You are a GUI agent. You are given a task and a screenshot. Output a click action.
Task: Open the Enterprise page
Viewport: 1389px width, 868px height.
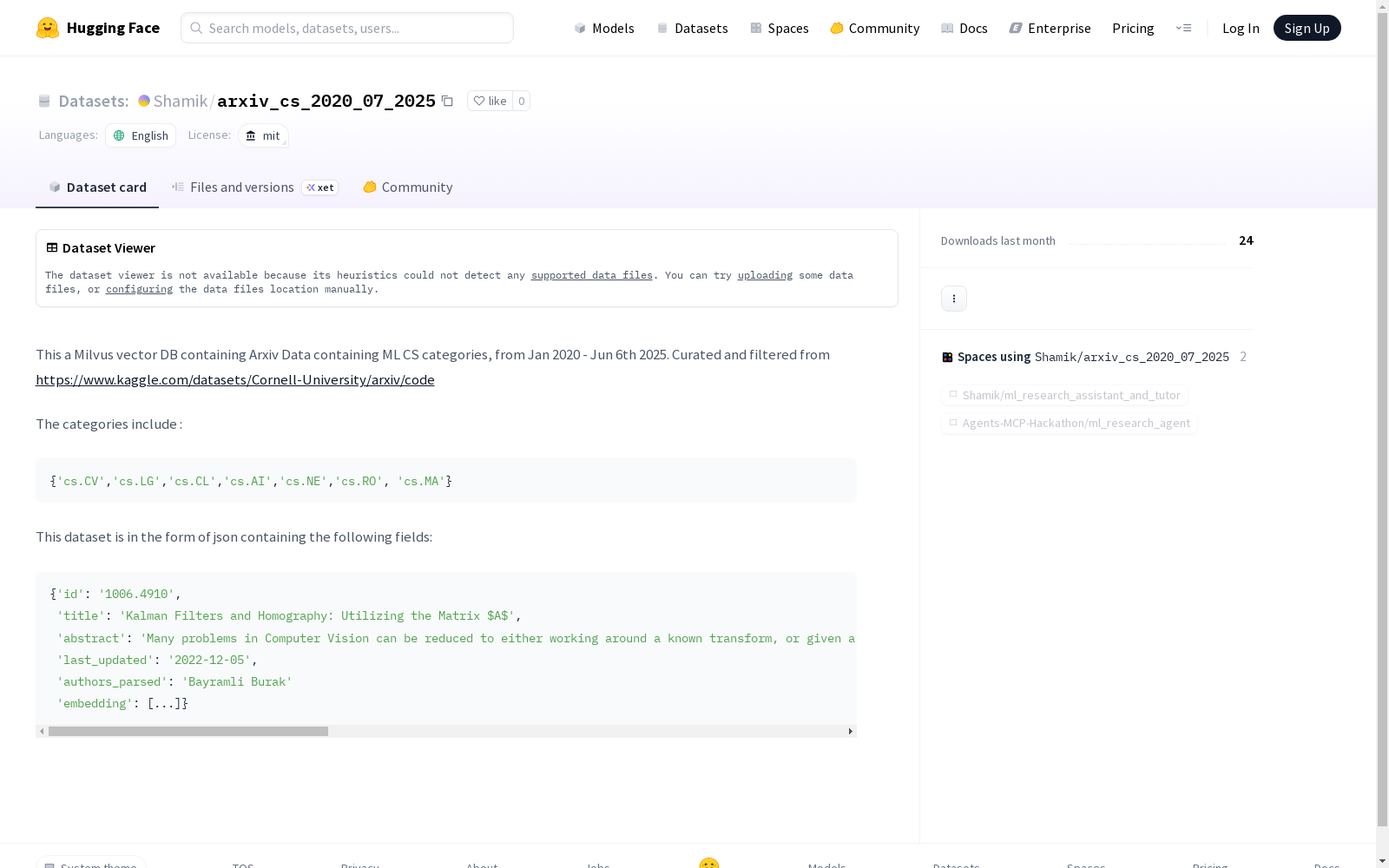[1050, 28]
